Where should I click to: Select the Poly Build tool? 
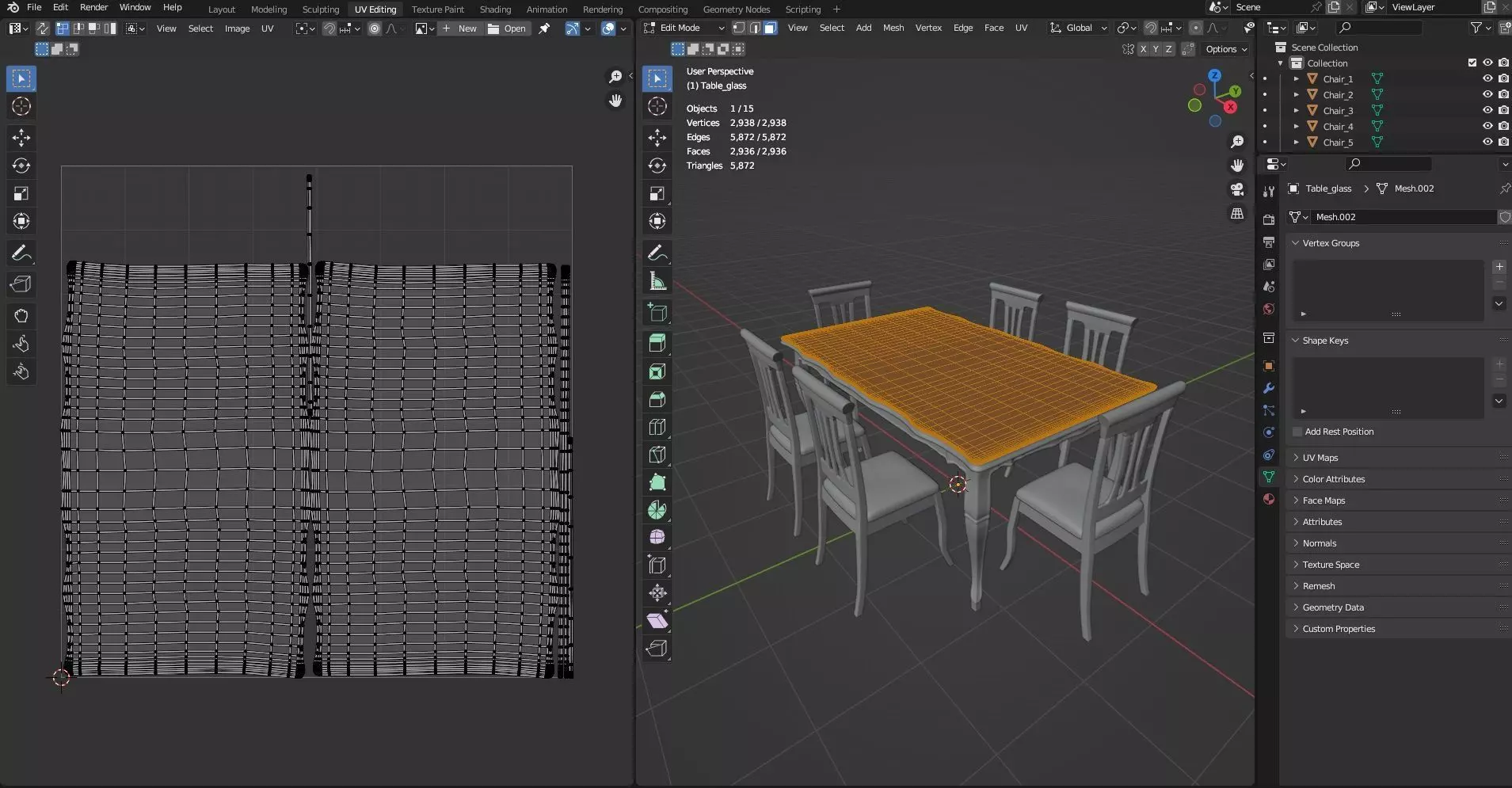pos(657,482)
